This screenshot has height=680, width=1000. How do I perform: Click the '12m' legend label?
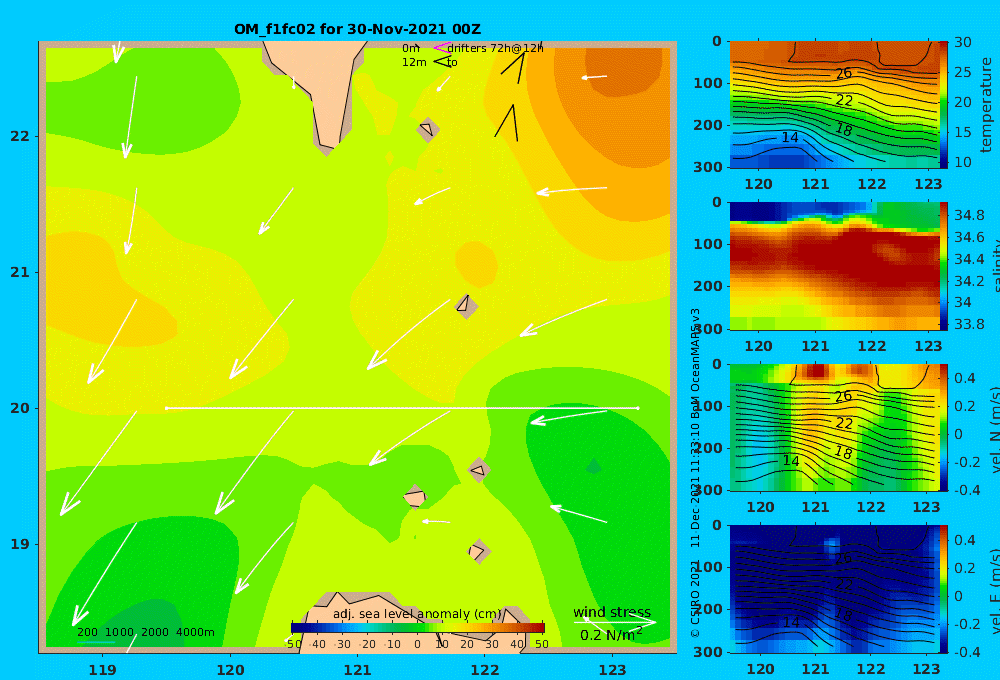[x=414, y=63]
